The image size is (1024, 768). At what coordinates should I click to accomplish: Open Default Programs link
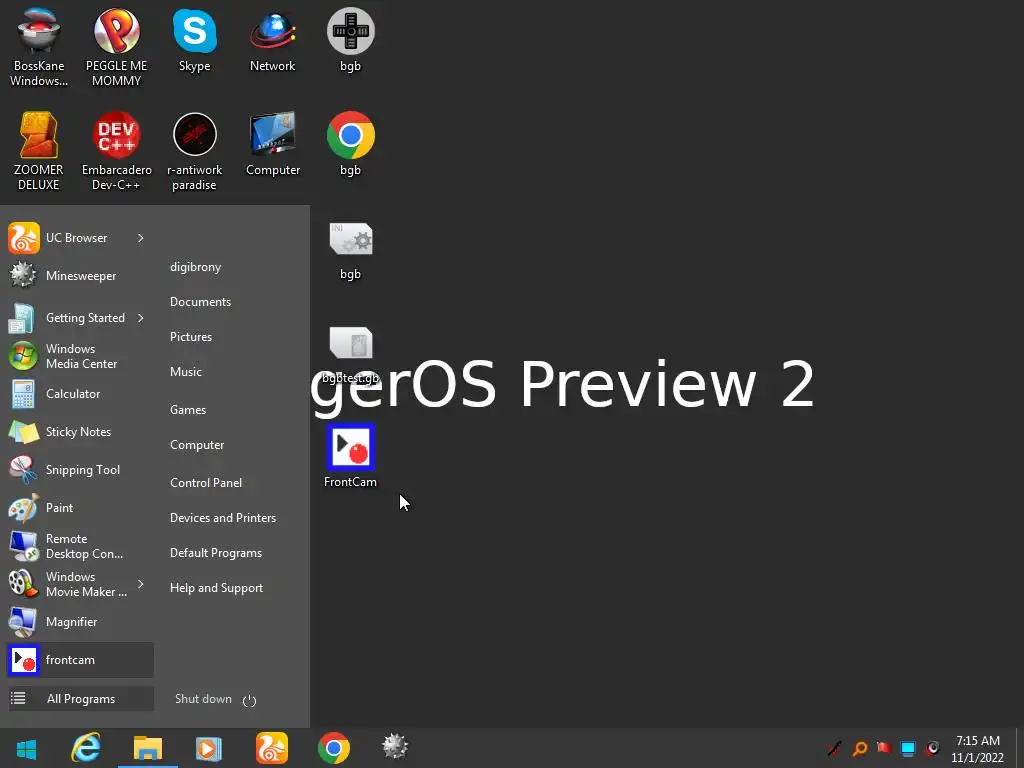coord(216,552)
